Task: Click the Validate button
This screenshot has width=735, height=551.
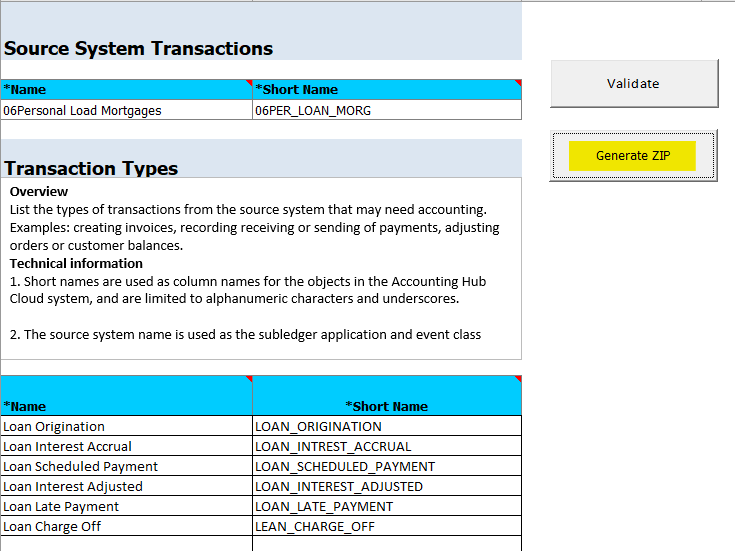Action: tap(633, 84)
